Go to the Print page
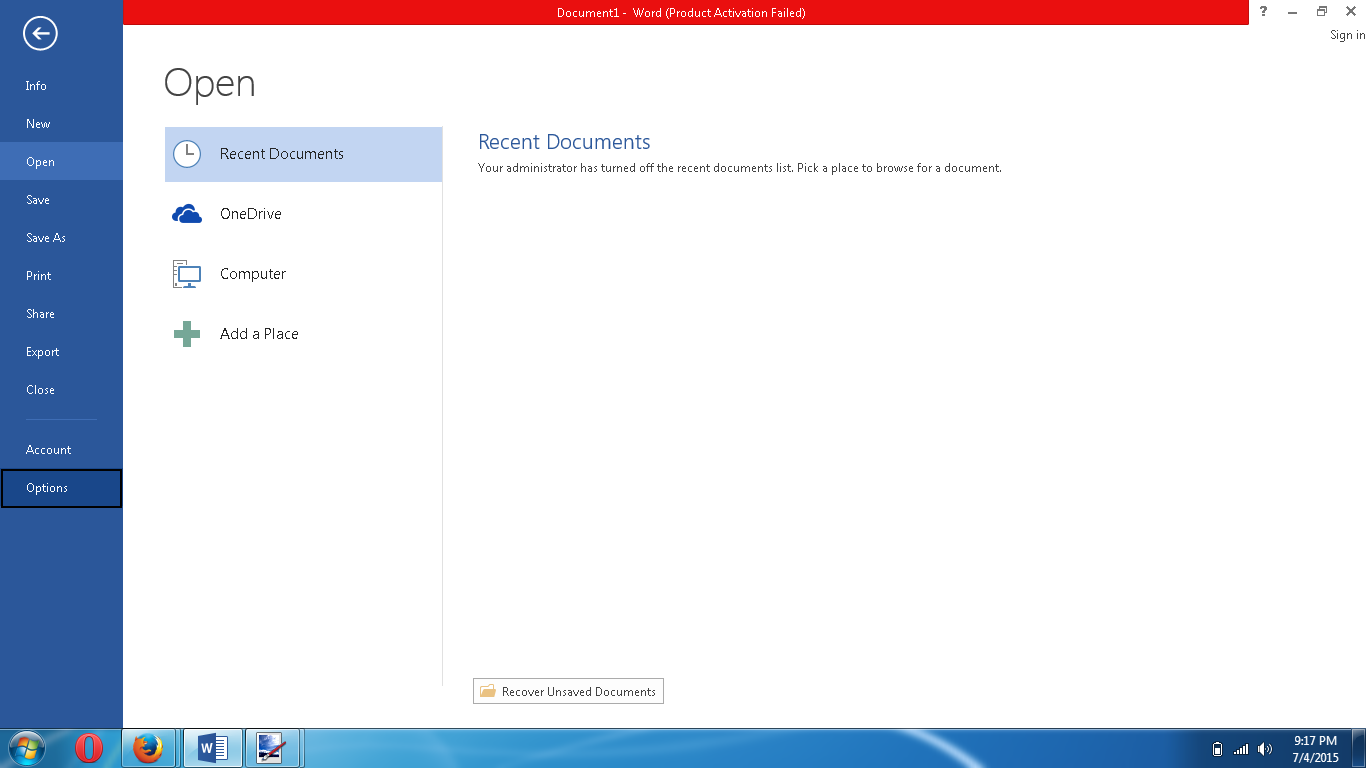This screenshot has height=768, width=1366. [61, 276]
